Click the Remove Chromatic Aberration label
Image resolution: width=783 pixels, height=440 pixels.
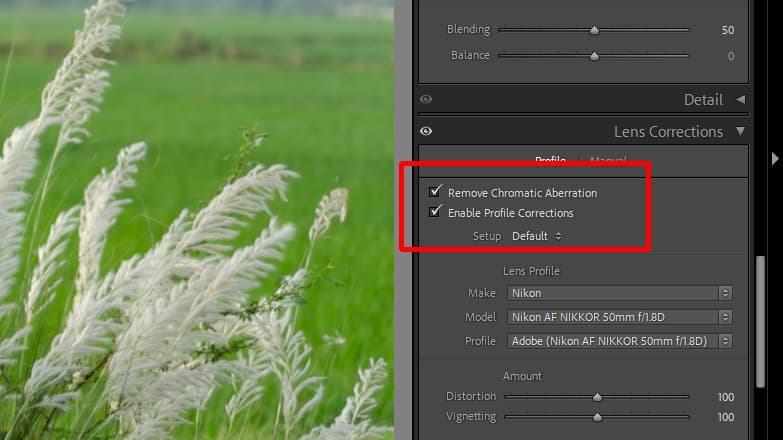point(522,193)
